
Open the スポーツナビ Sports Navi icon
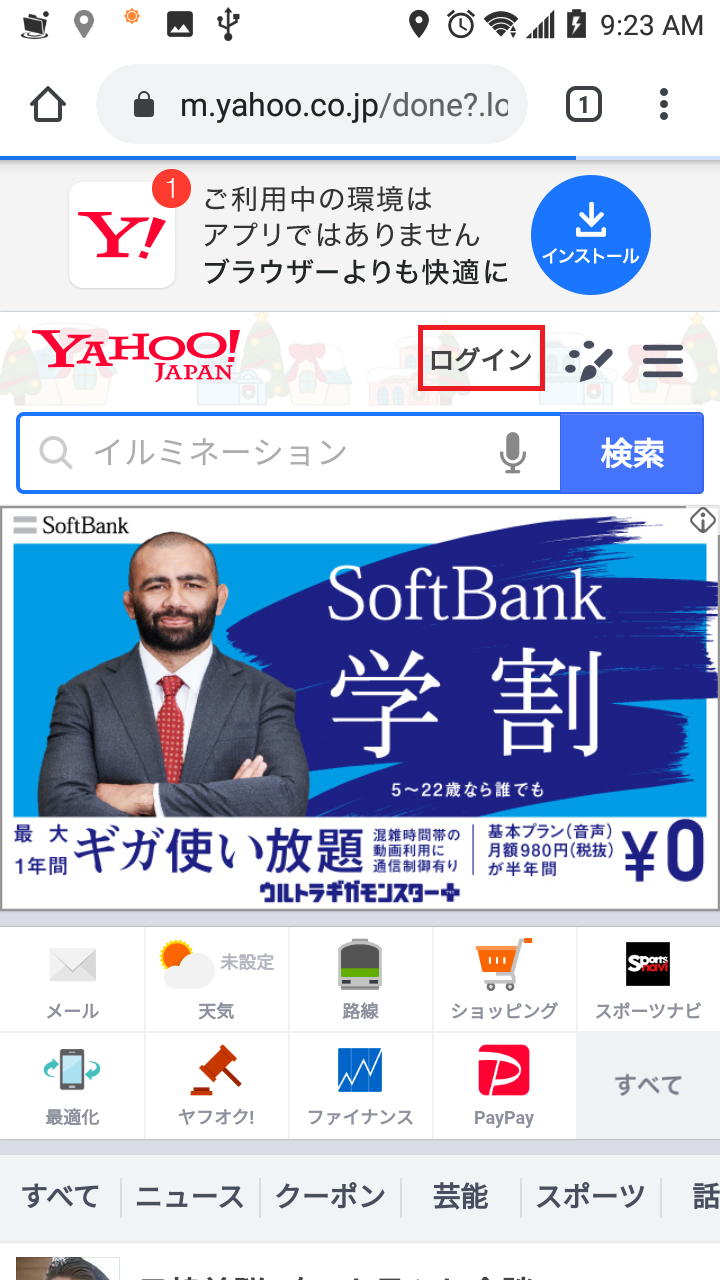click(x=648, y=980)
